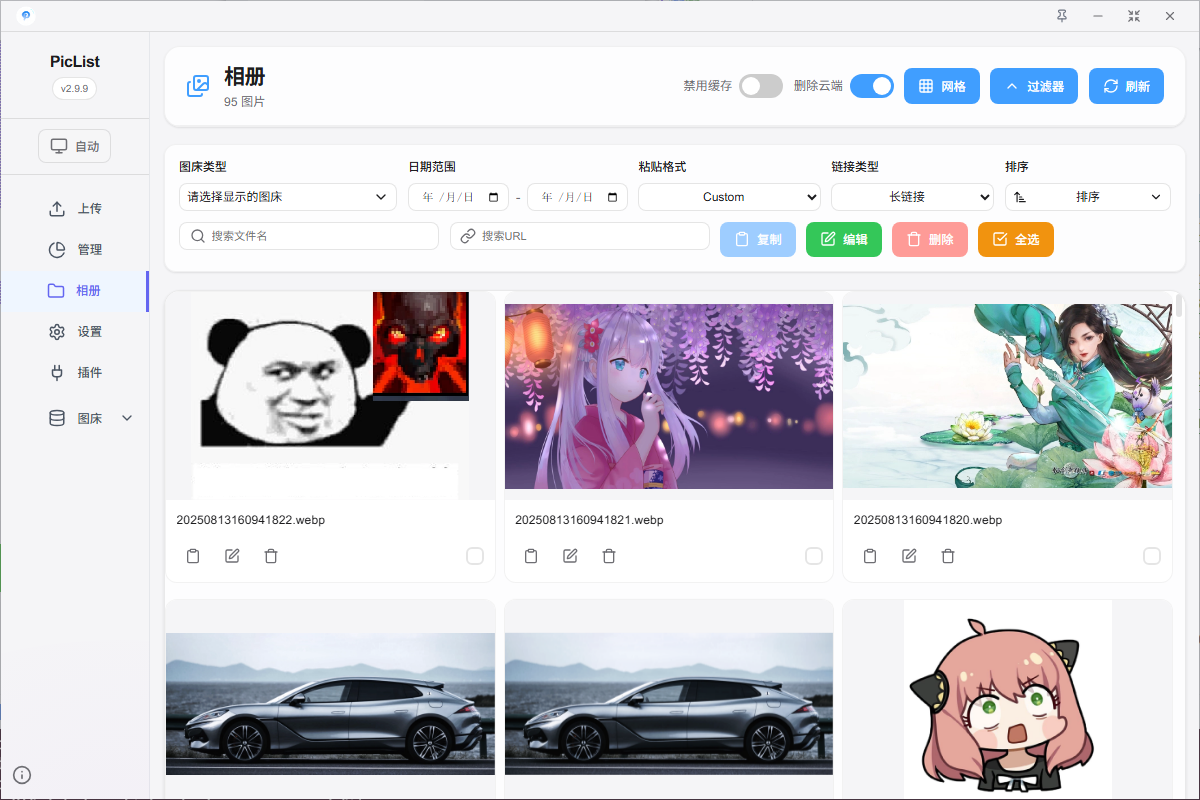Delete 20250813160941822.webp via its trash icon
The image size is (1200, 800).
[x=271, y=556]
